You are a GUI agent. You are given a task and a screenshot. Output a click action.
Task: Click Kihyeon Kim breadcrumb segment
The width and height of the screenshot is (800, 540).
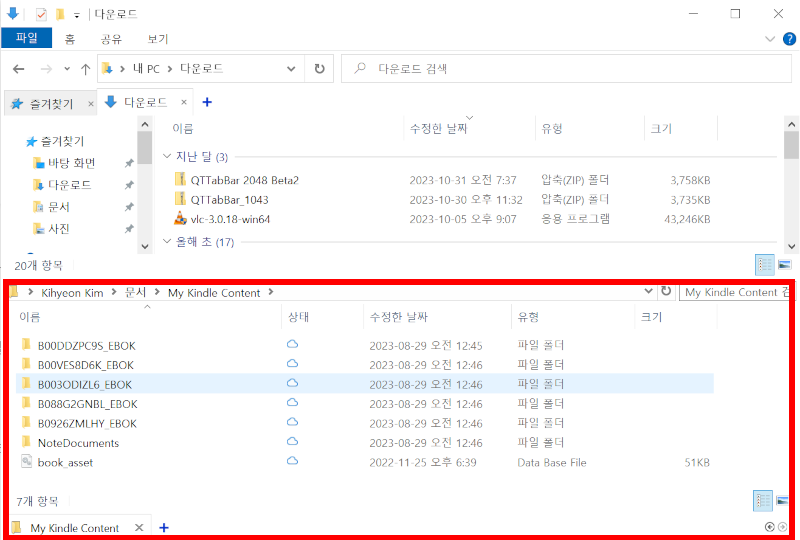(x=72, y=293)
